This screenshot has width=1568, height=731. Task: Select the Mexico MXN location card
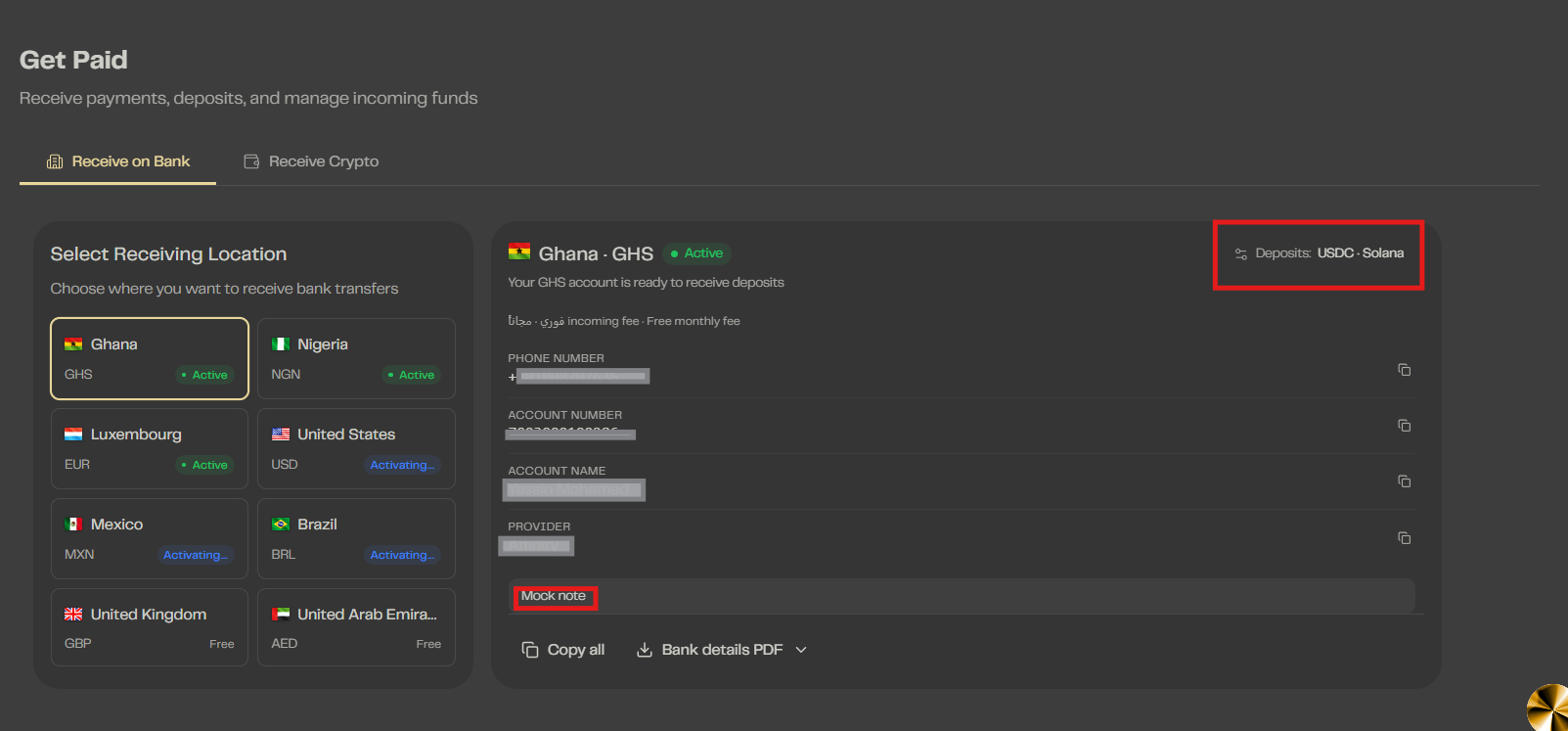[x=150, y=538]
